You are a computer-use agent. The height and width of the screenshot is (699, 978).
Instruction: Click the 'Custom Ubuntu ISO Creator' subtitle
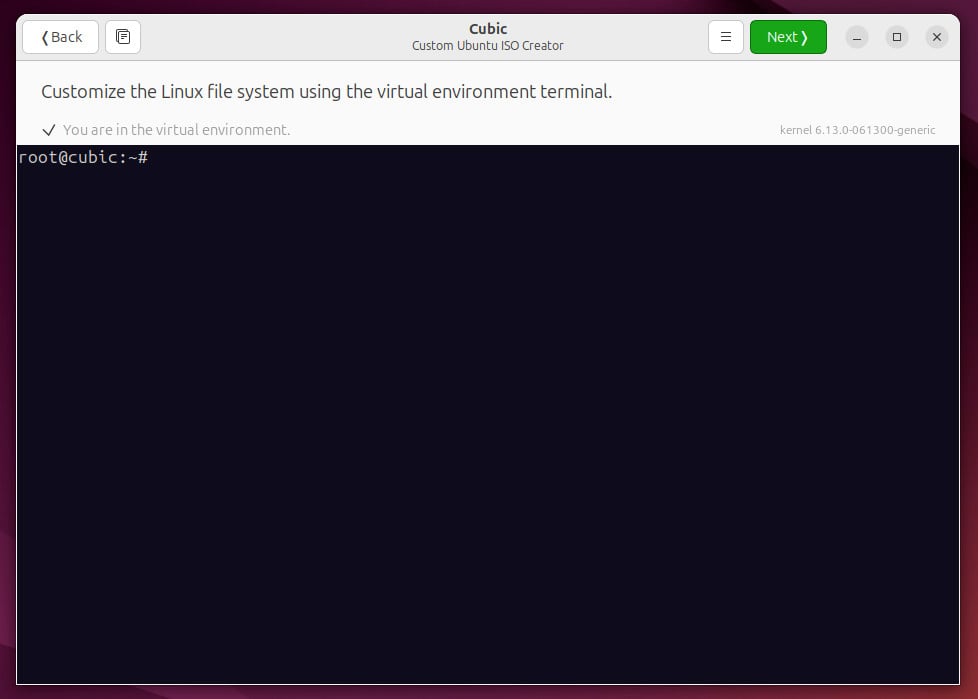click(488, 46)
